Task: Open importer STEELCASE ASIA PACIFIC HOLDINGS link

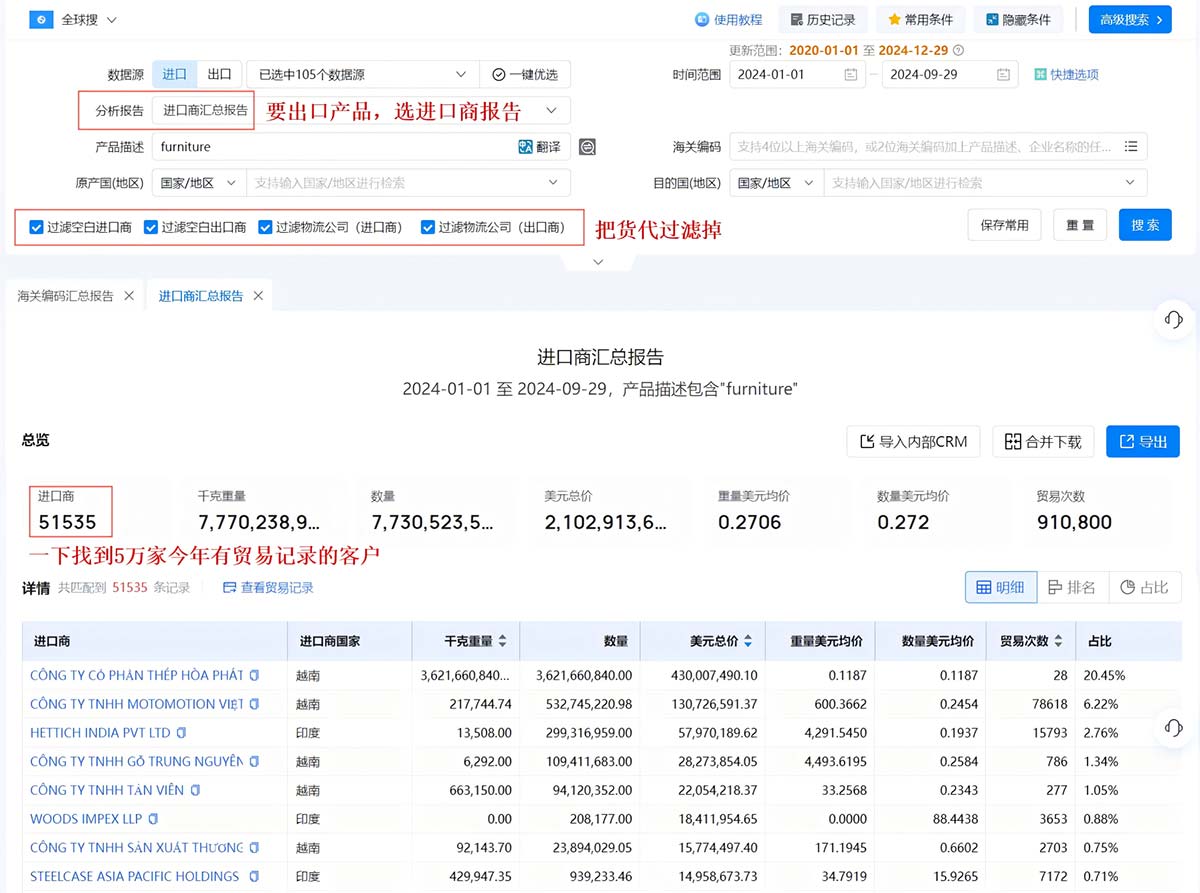Action: pos(135,876)
